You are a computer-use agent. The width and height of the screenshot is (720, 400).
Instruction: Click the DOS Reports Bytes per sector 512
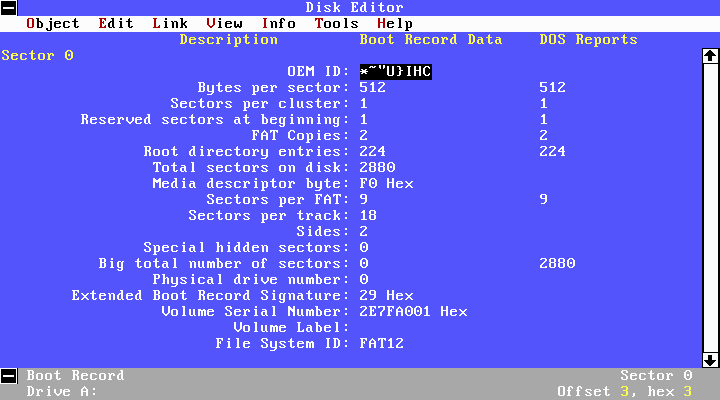552,87
